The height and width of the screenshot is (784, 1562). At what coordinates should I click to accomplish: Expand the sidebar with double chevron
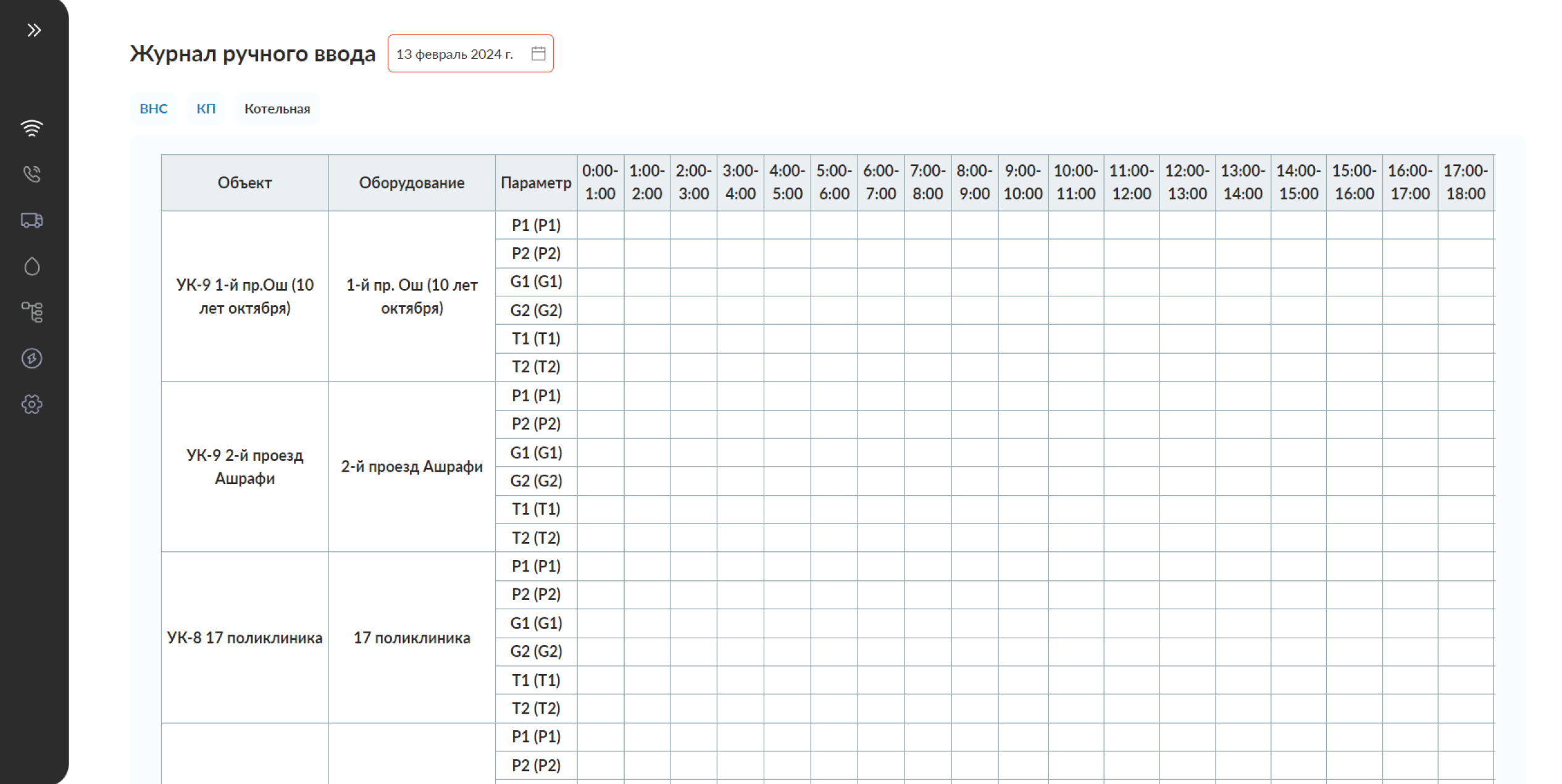point(34,30)
